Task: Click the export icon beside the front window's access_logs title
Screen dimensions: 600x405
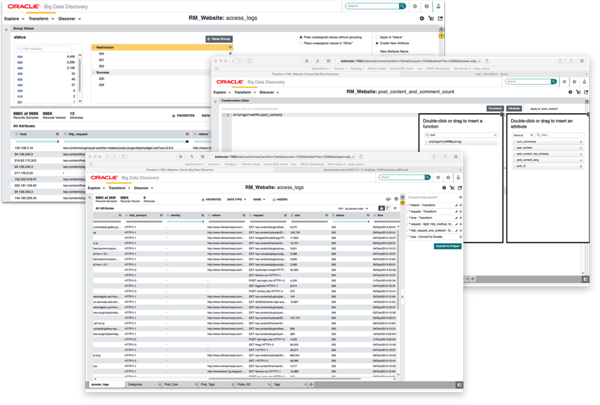Action: pos(460,188)
